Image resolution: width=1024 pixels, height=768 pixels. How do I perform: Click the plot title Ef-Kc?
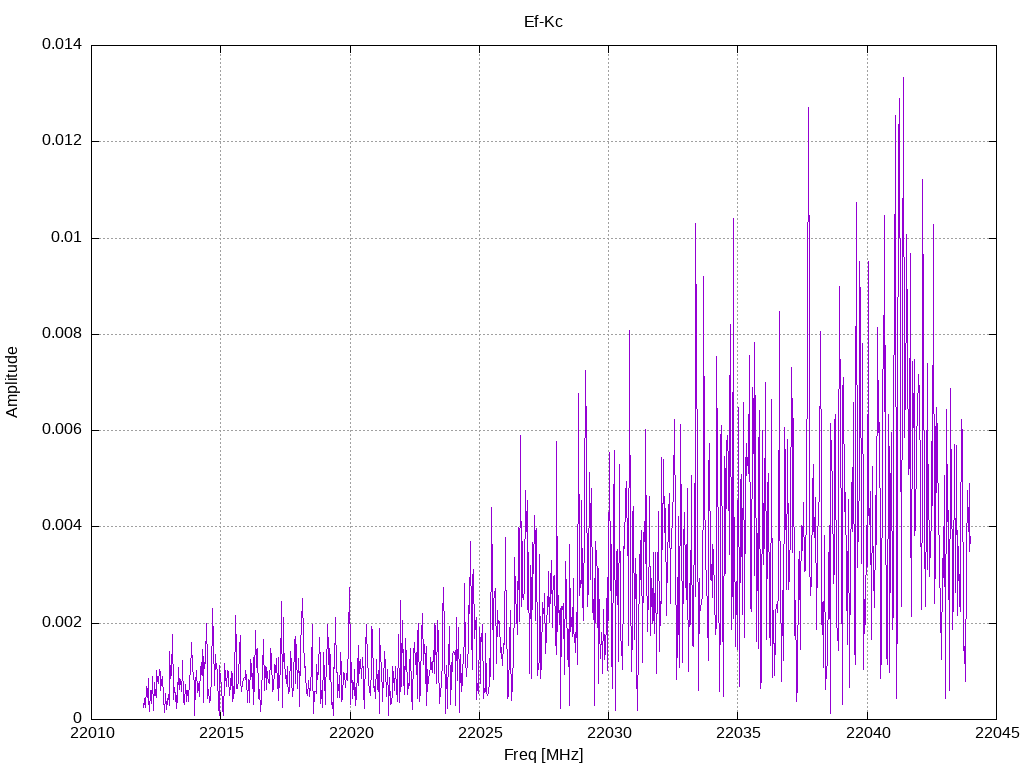(x=543, y=22)
